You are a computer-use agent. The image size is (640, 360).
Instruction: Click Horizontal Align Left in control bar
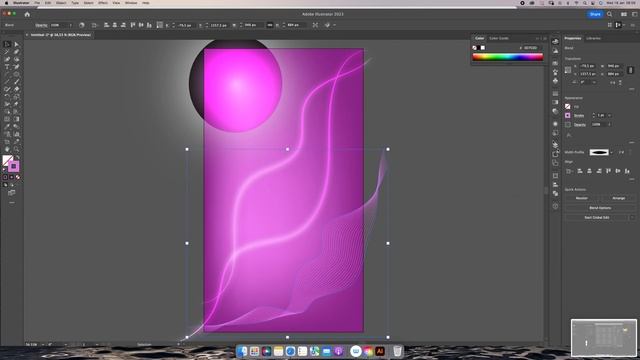107,25
